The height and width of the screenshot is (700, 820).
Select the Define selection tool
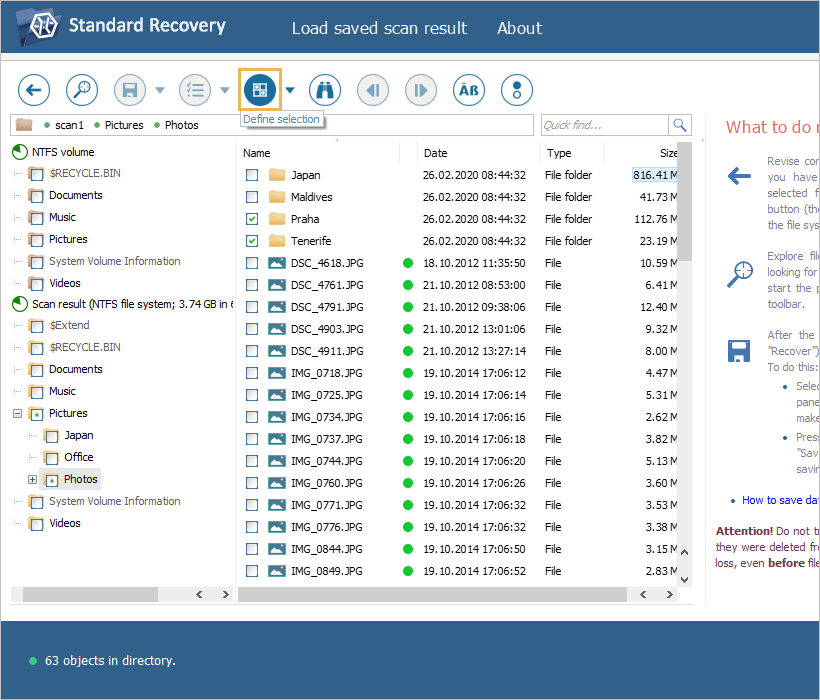pos(259,89)
